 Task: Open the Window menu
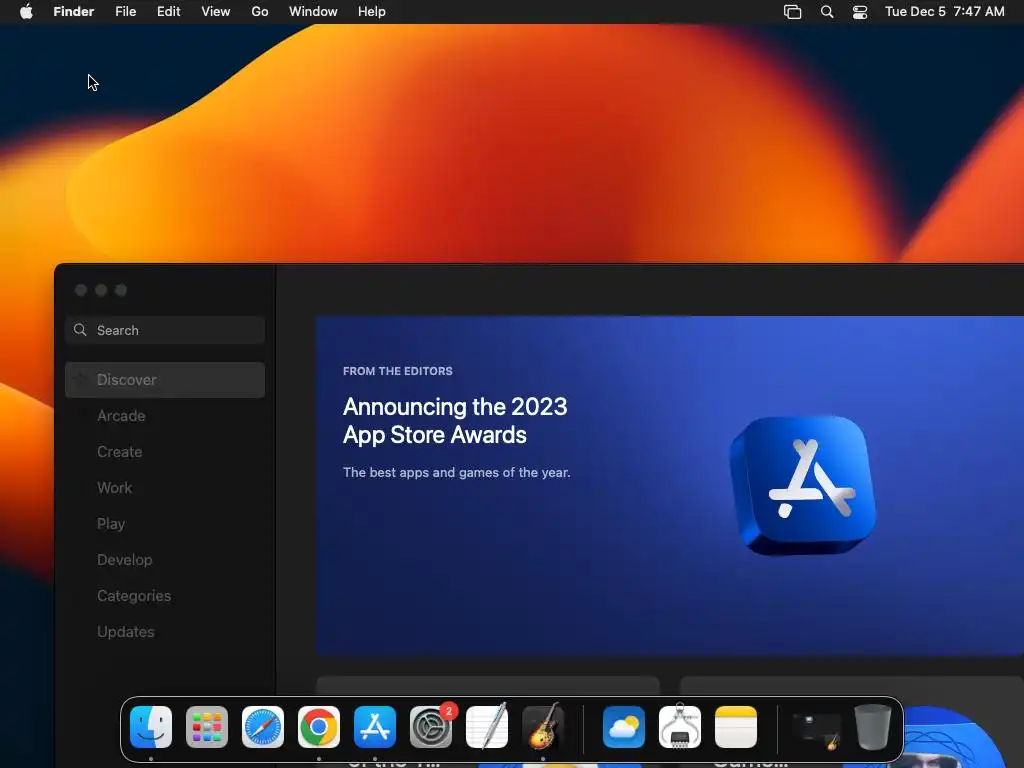[313, 12]
